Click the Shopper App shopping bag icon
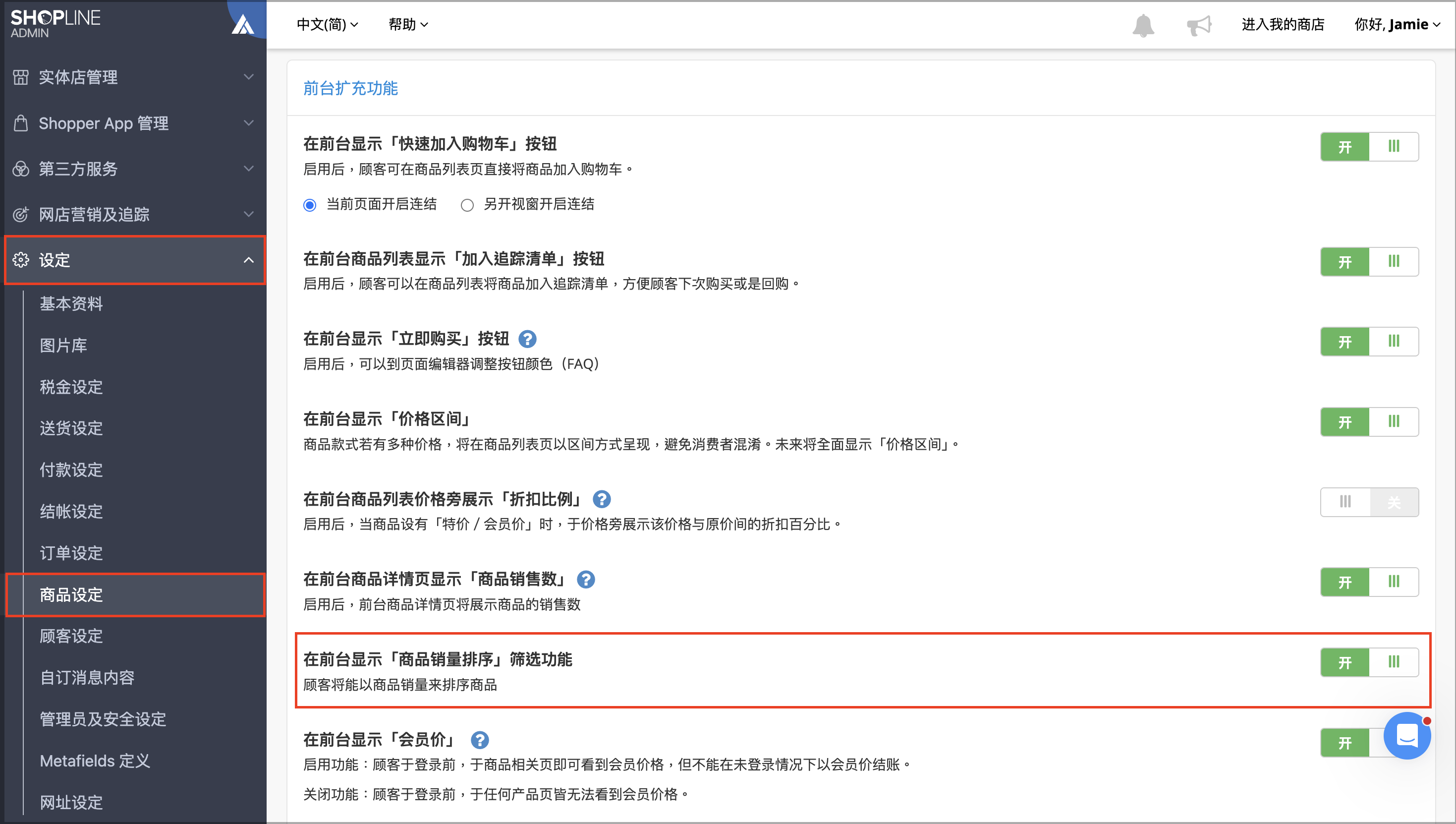Viewport: 1456px width, 824px height. [21, 123]
